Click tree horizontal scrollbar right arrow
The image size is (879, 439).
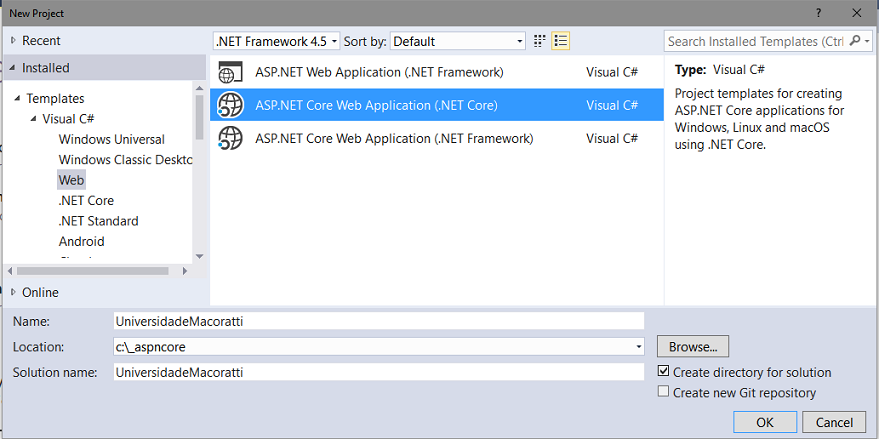pos(185,271)
